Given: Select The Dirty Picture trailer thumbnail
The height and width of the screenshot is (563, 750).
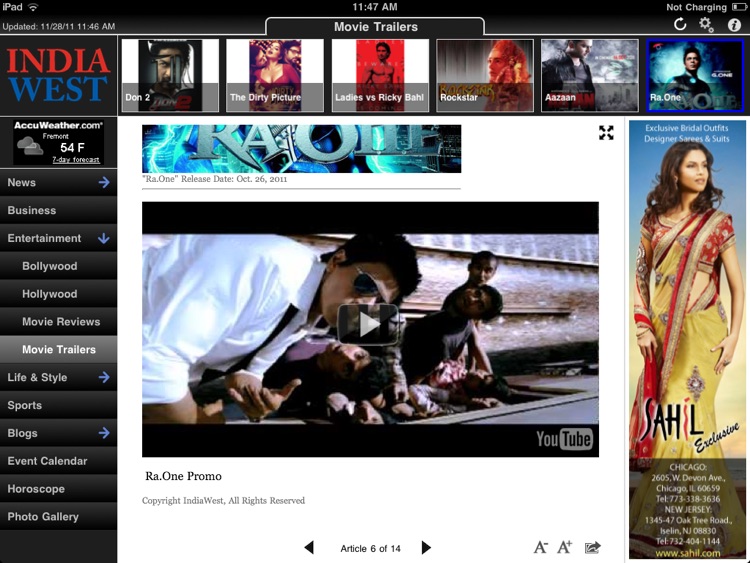Looking at the screenshot, I should [x=275, y=76].
